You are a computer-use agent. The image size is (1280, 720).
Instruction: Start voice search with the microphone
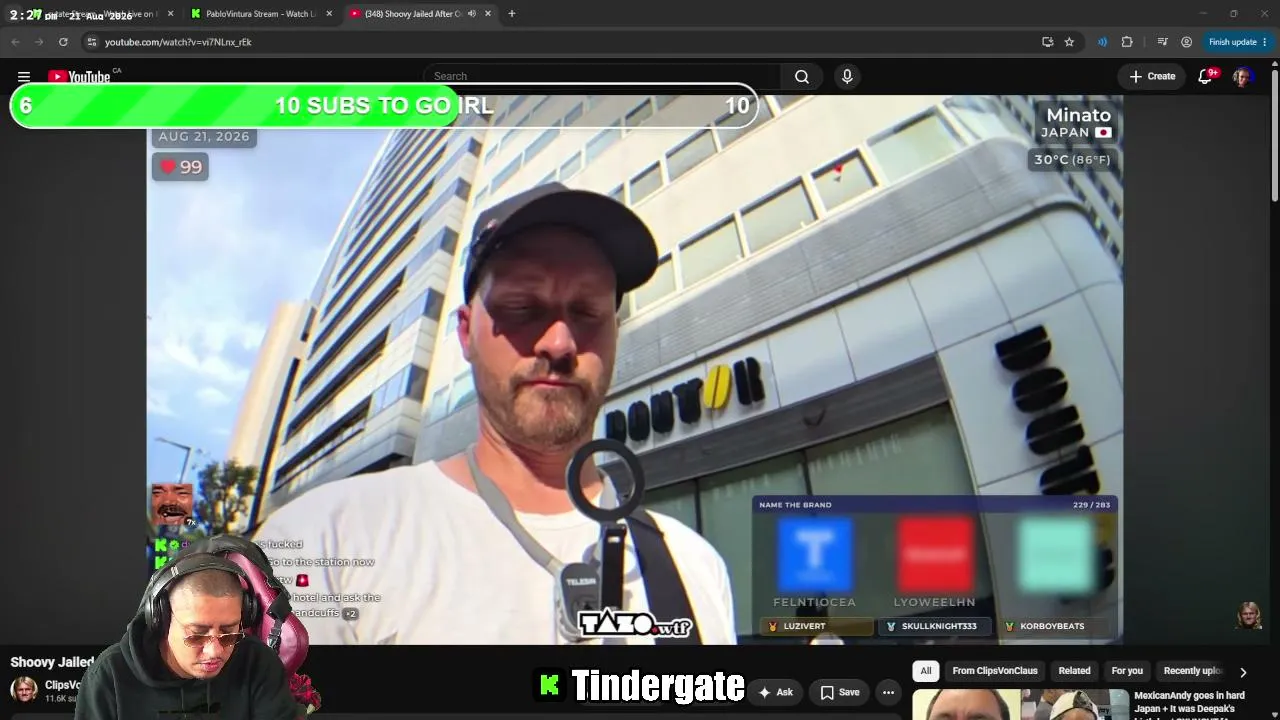tap(847, 76)
